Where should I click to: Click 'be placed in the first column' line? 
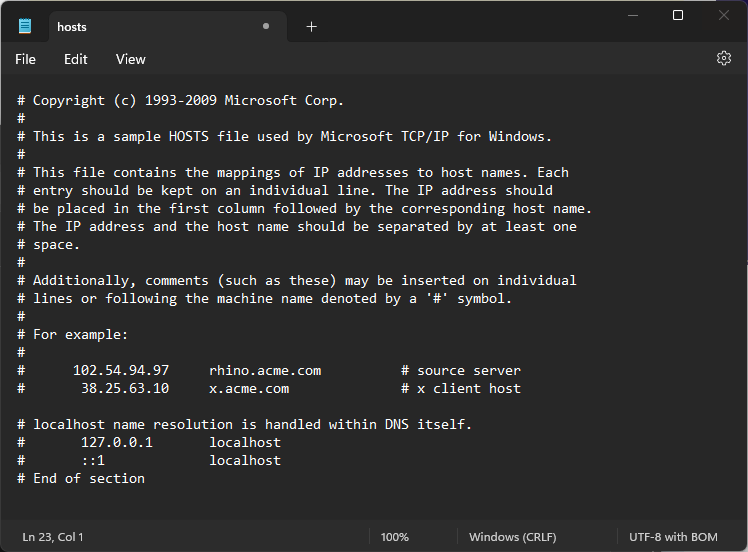(304, 209)
